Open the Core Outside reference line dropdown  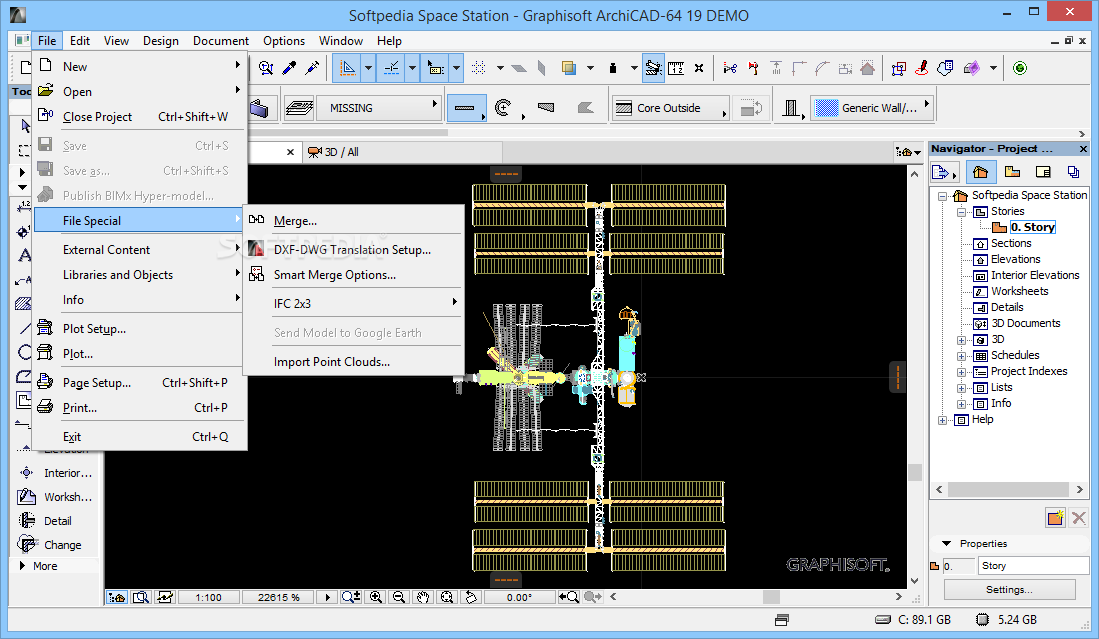pos(670,108)
